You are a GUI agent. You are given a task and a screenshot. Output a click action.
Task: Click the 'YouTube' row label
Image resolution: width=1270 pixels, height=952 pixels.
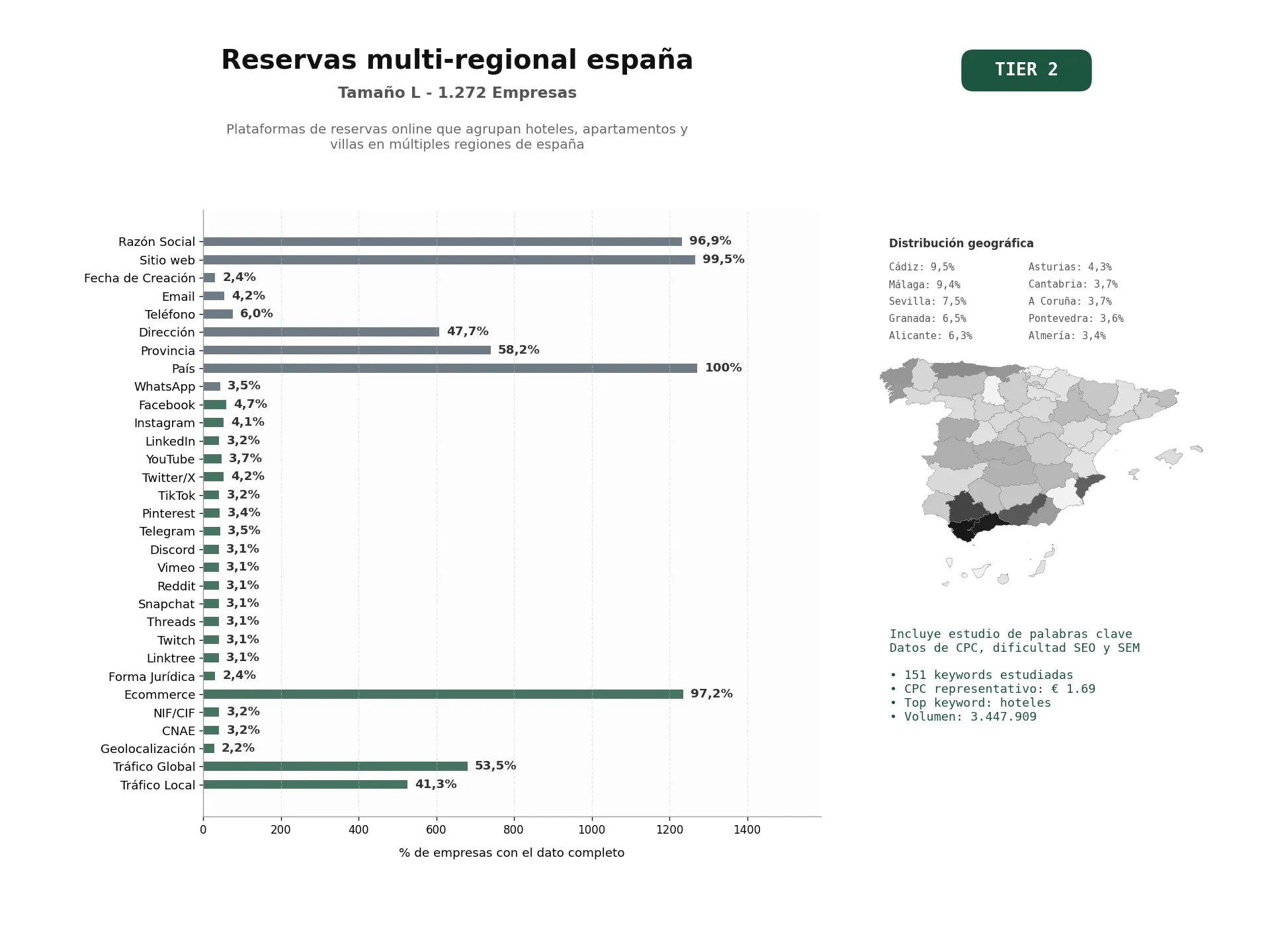171,459
